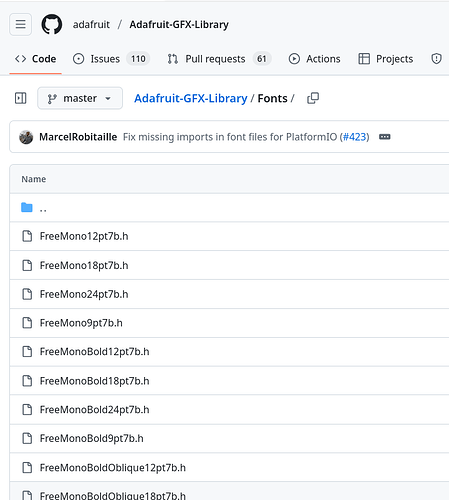Toggle the file tree side panel

click(x=21, y=98)
